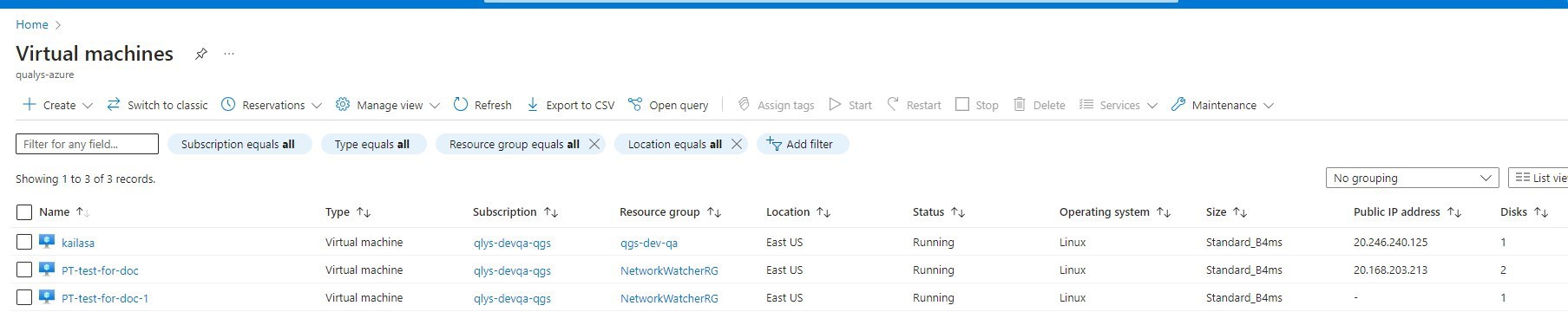The image size is (1568, 312).
Task: Open the No grouping dropdown
Action: point(1412,178)
